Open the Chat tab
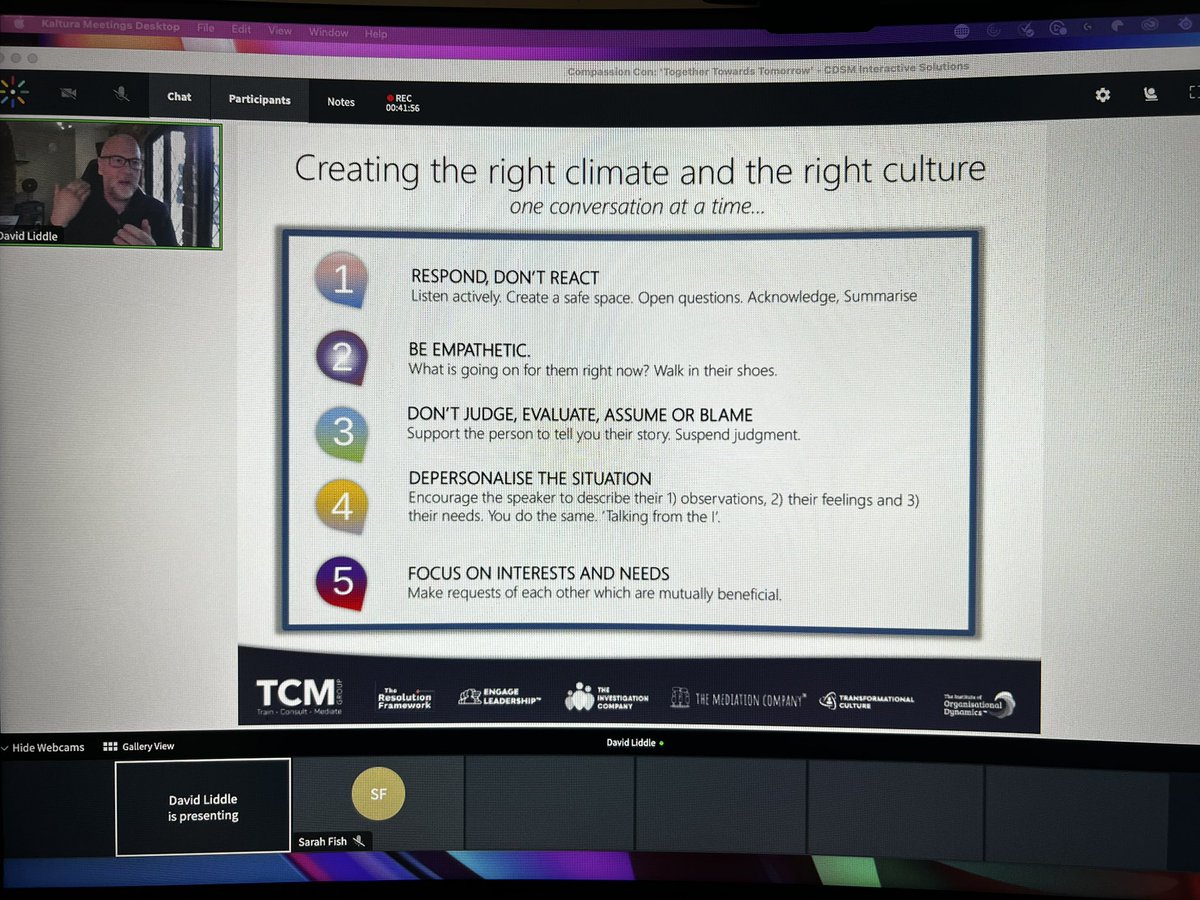 179,97
